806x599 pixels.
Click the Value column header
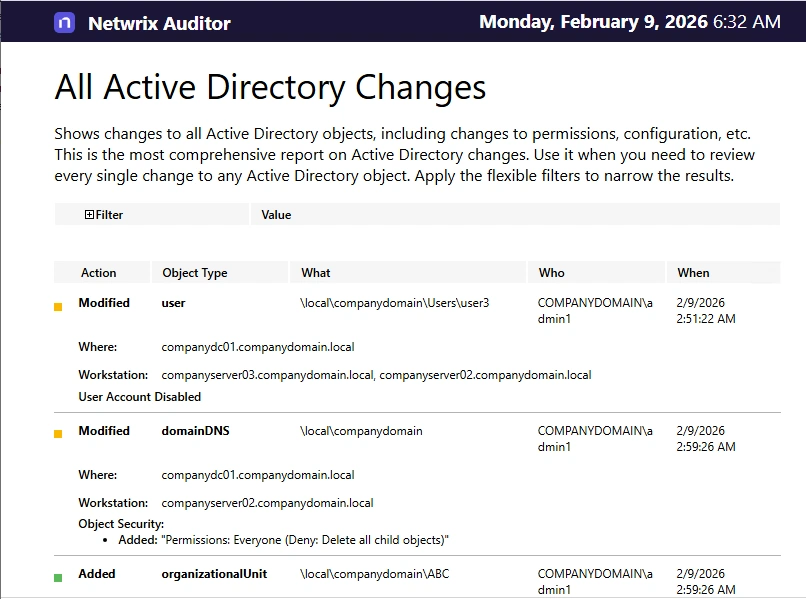click(x=276, y=214)
